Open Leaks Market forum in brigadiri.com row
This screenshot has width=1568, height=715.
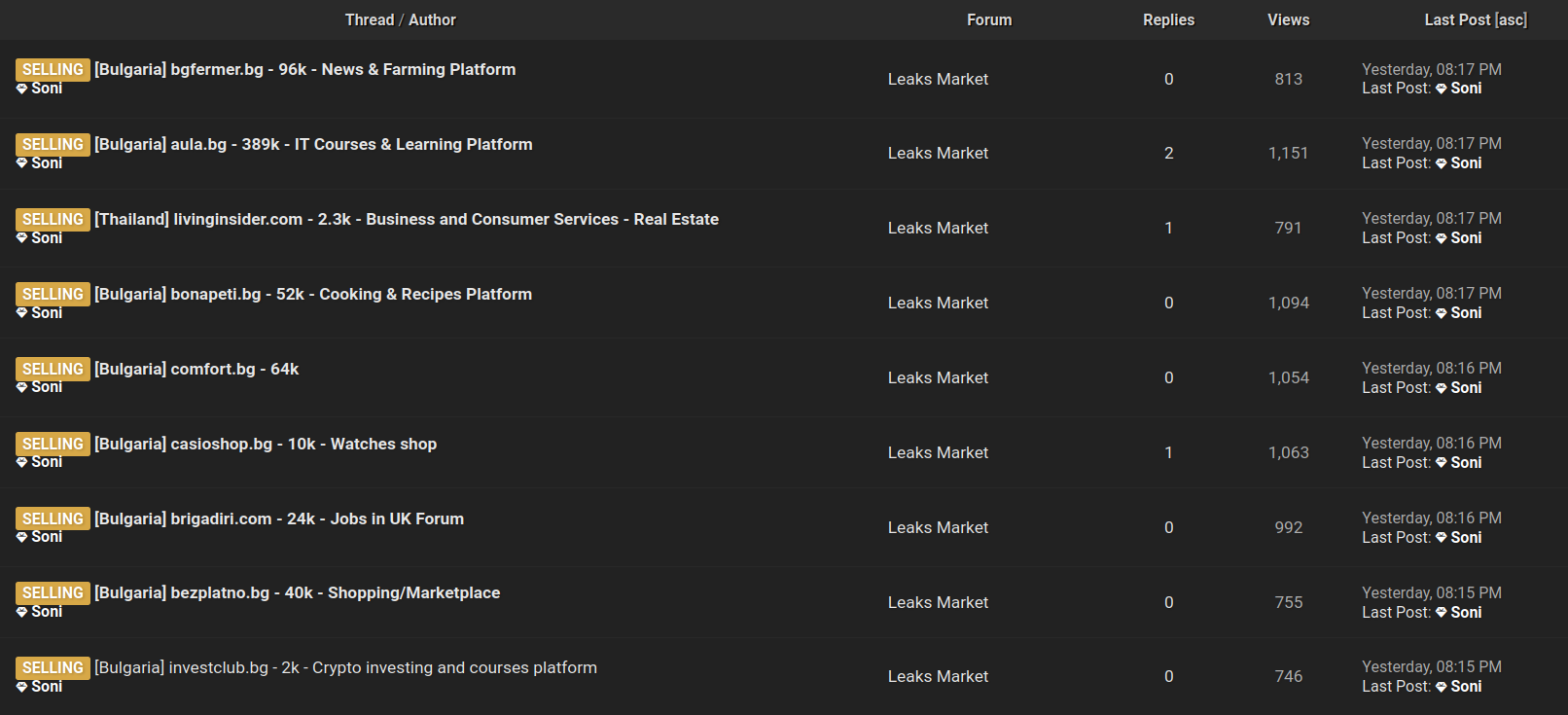click(938, 527)
